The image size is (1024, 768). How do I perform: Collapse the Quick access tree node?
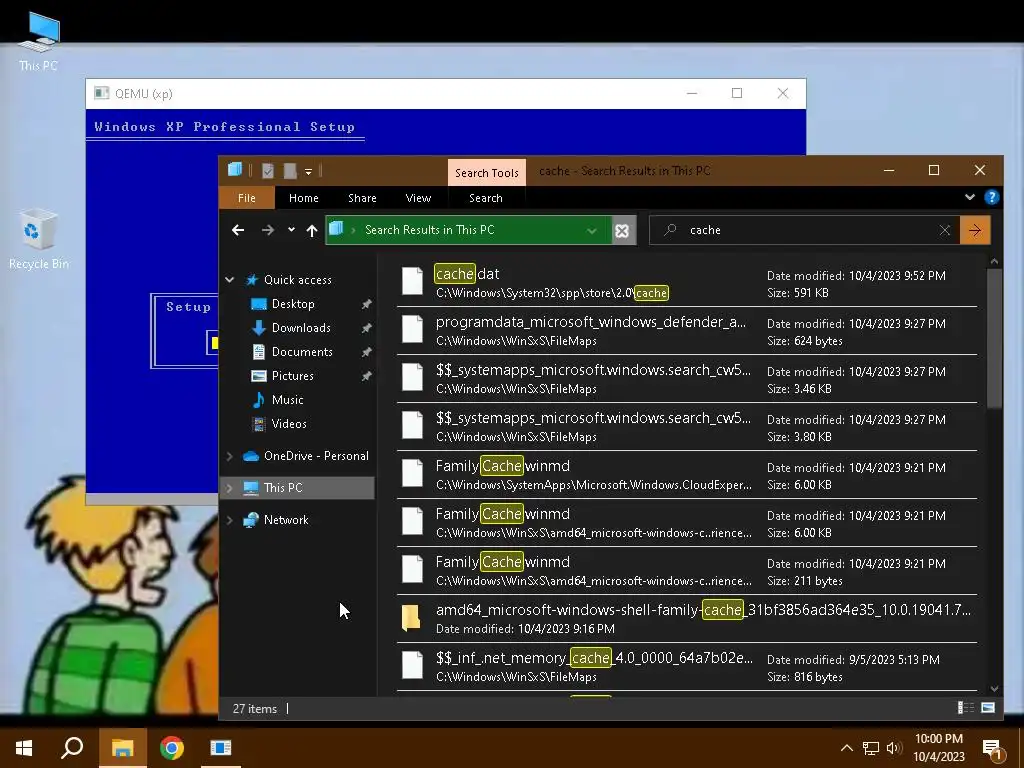click(x=230, y=280)
